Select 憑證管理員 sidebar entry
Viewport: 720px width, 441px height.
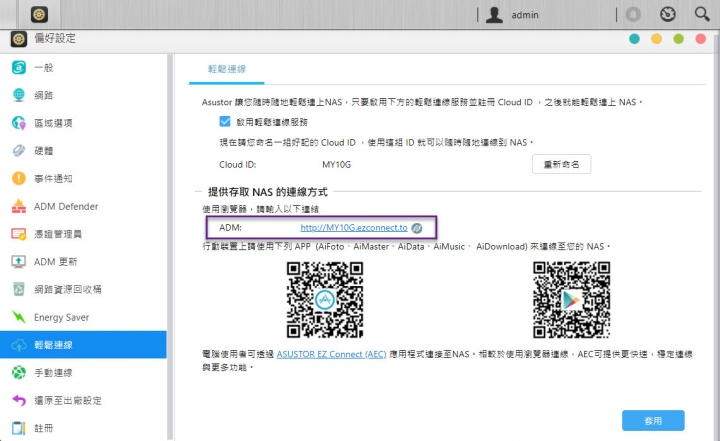tap(83, 234)
